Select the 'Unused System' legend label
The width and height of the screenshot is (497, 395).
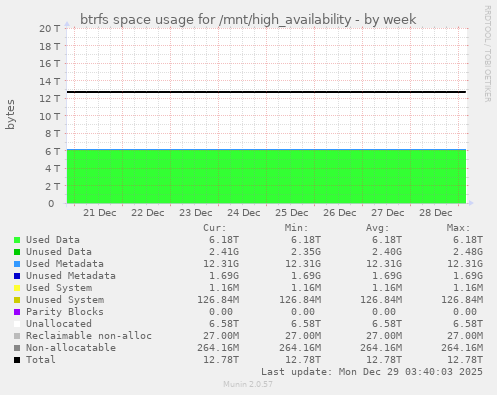click(x=65, y=300)
